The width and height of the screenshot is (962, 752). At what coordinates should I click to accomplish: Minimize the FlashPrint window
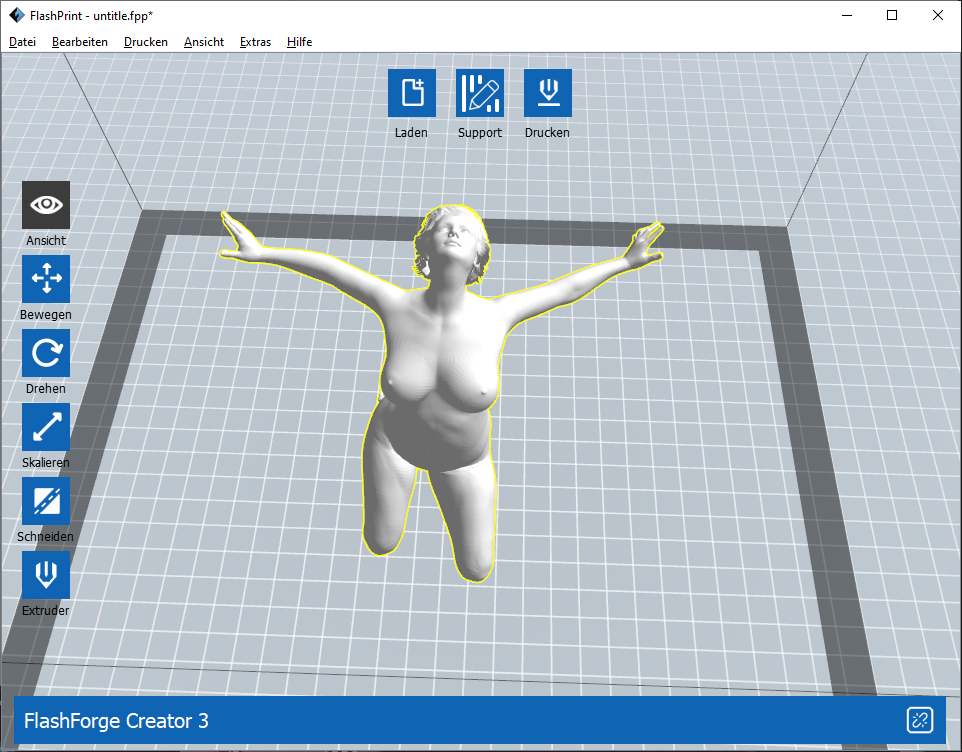tap(847, 15)
